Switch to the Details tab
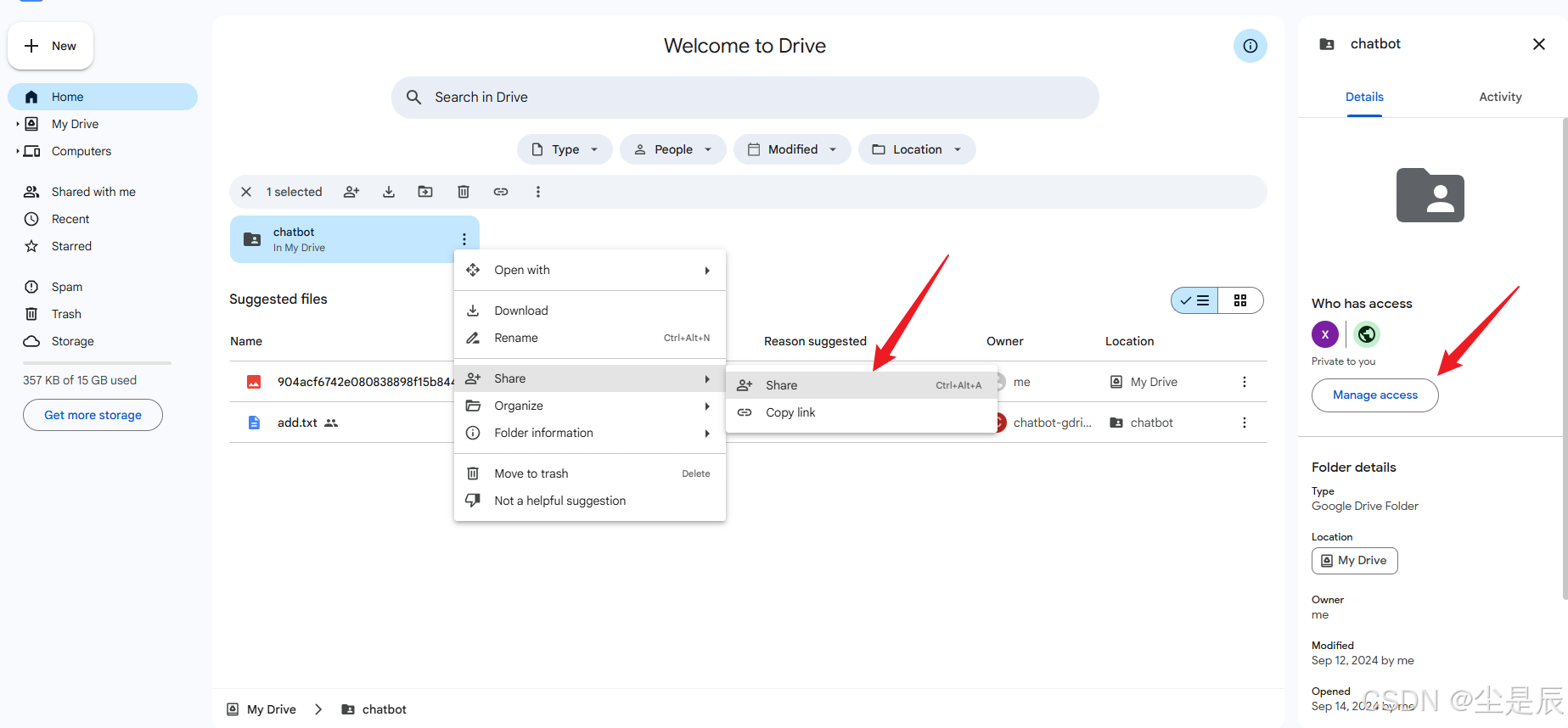1568x728 pixels. [1364, 97]
